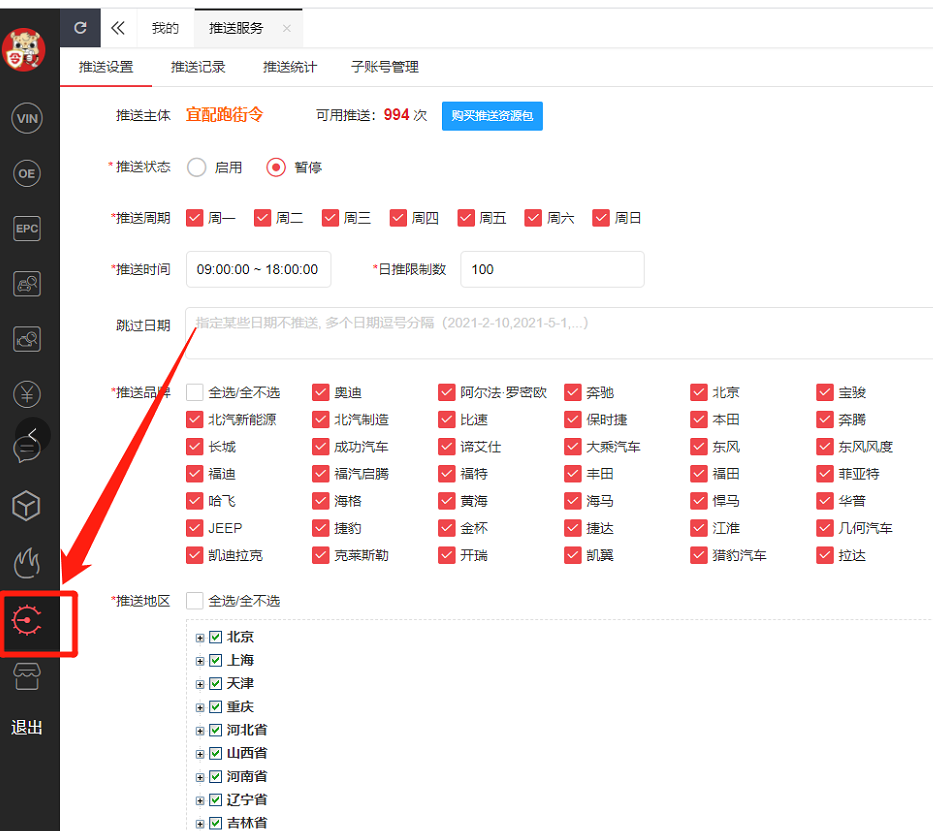
Task: Check 全选/全不选 for push regions
Action: pyautogui.click(x=195, y=601)
